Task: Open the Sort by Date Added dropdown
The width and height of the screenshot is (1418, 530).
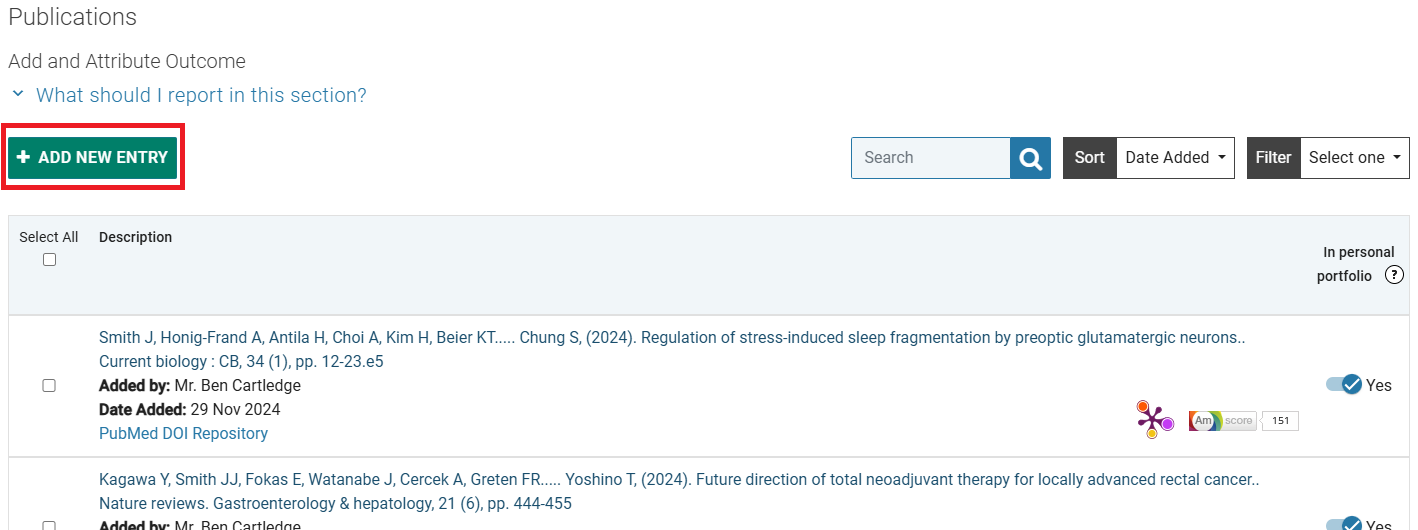Action: [1175, 158]
